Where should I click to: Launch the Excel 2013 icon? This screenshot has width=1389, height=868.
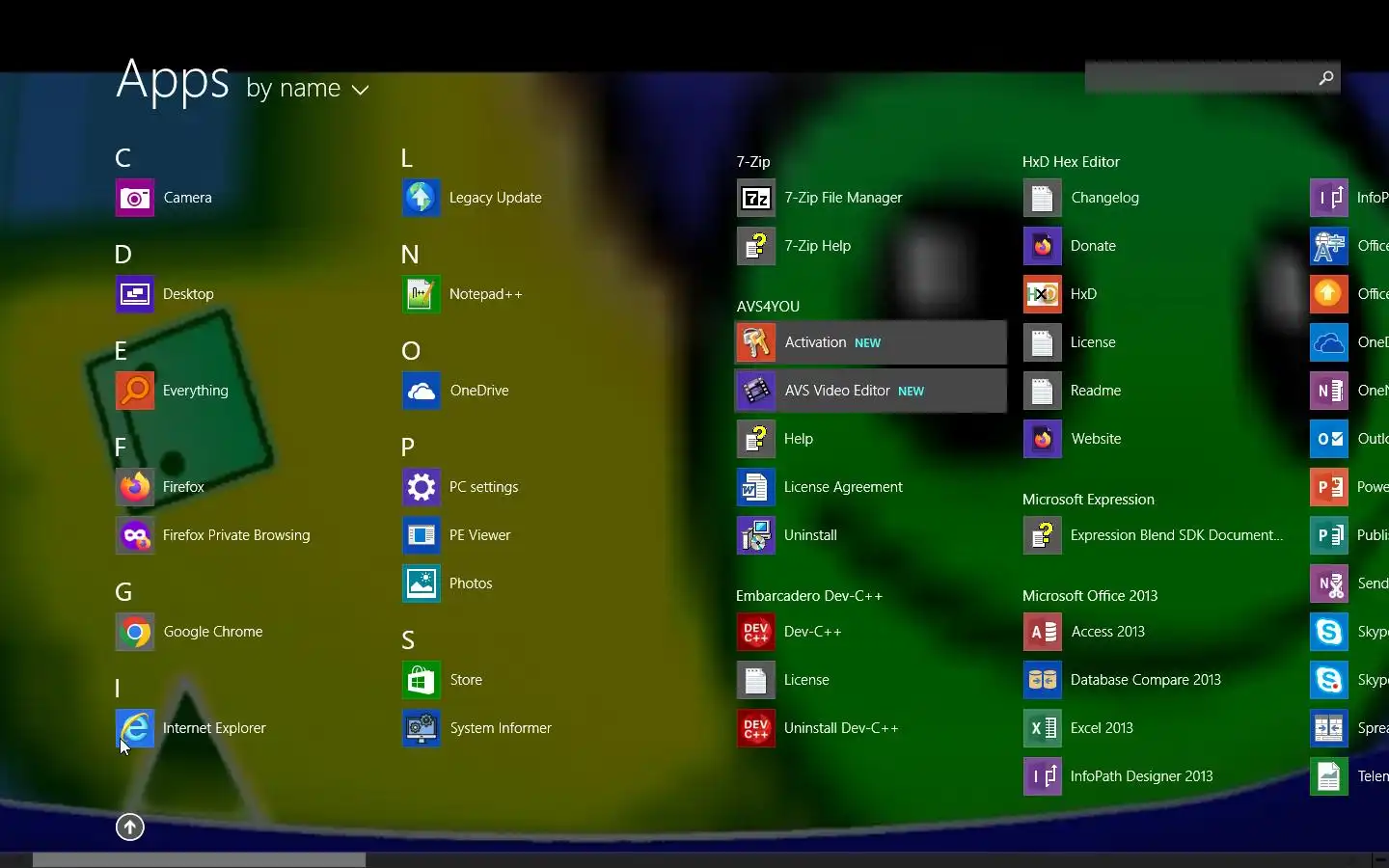point(1043,728)
